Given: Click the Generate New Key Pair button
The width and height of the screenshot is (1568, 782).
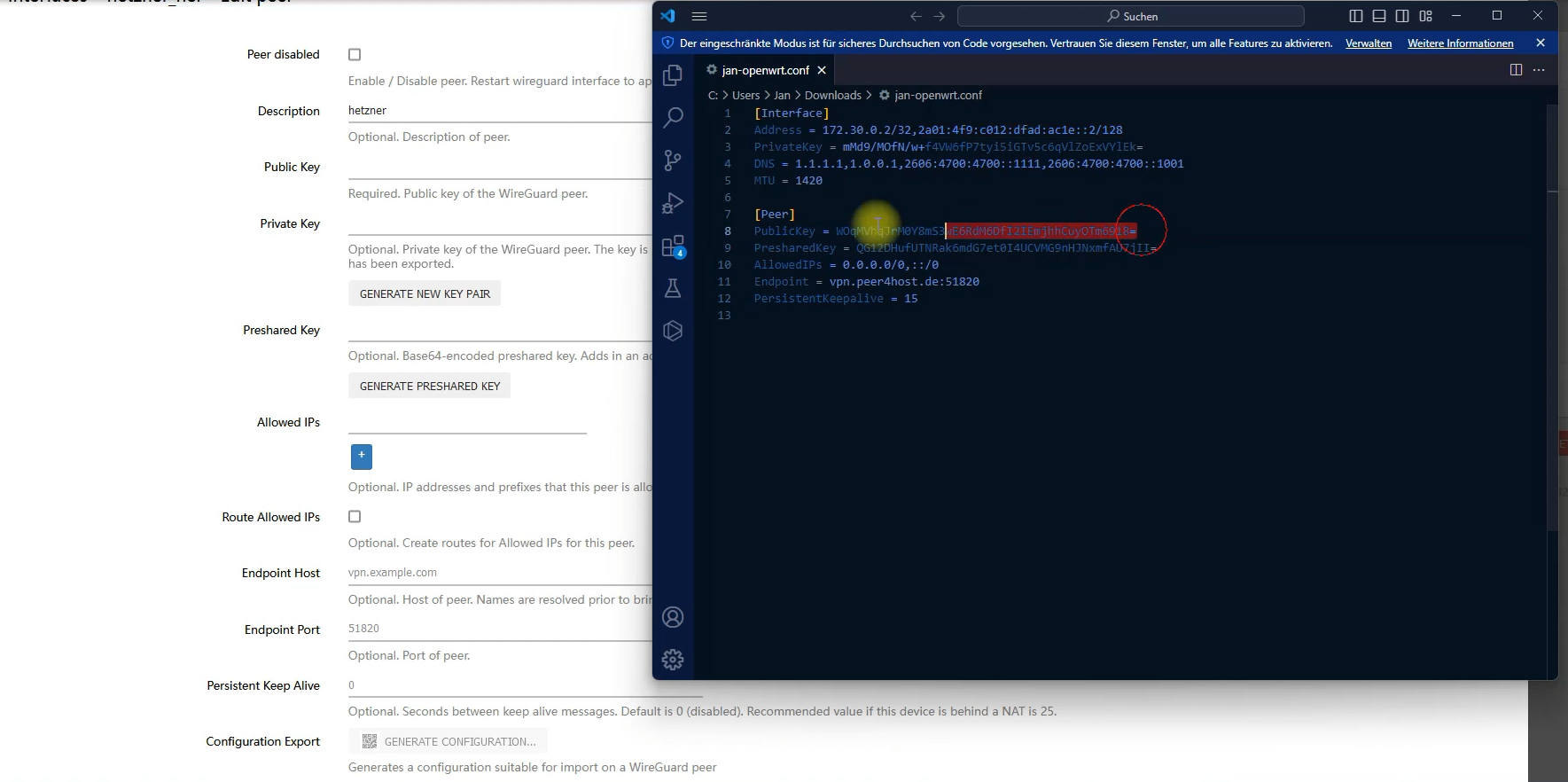Looking at the screenshot, I should tap(425, 293).
